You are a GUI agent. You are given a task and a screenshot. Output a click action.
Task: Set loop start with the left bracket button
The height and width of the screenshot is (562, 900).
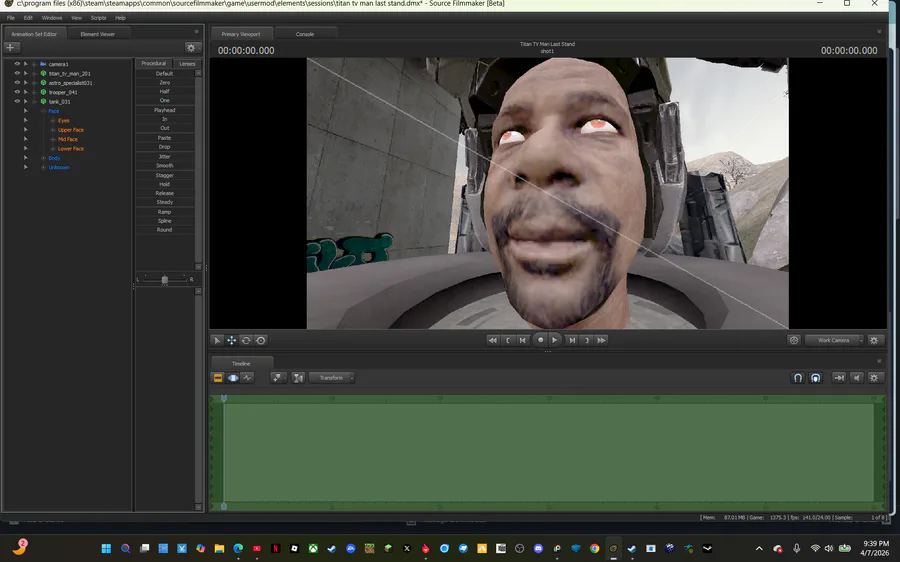coord(508,340)
